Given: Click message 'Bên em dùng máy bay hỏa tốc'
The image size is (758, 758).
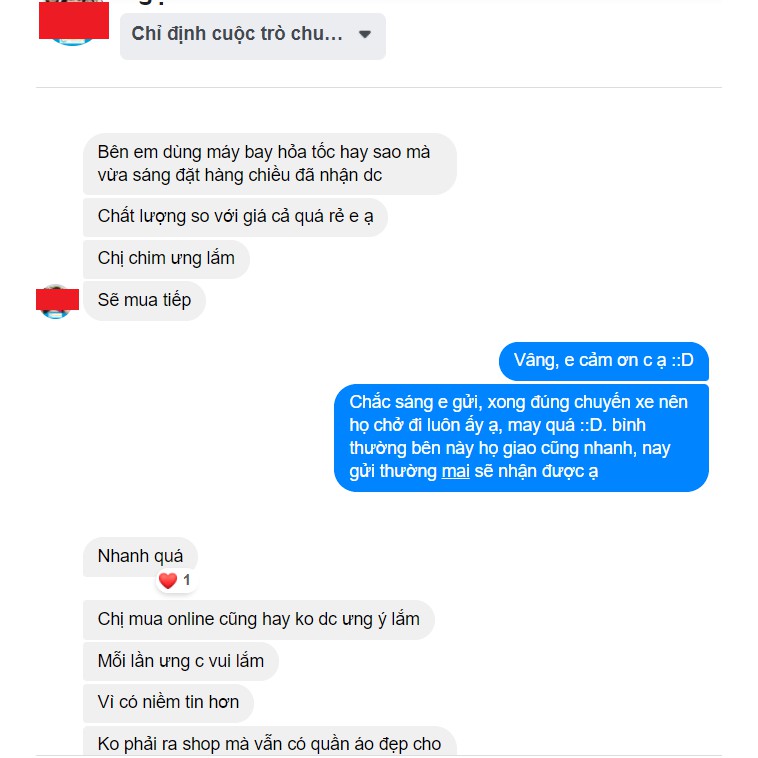Looking at the screenshot, I should [270, 164].
